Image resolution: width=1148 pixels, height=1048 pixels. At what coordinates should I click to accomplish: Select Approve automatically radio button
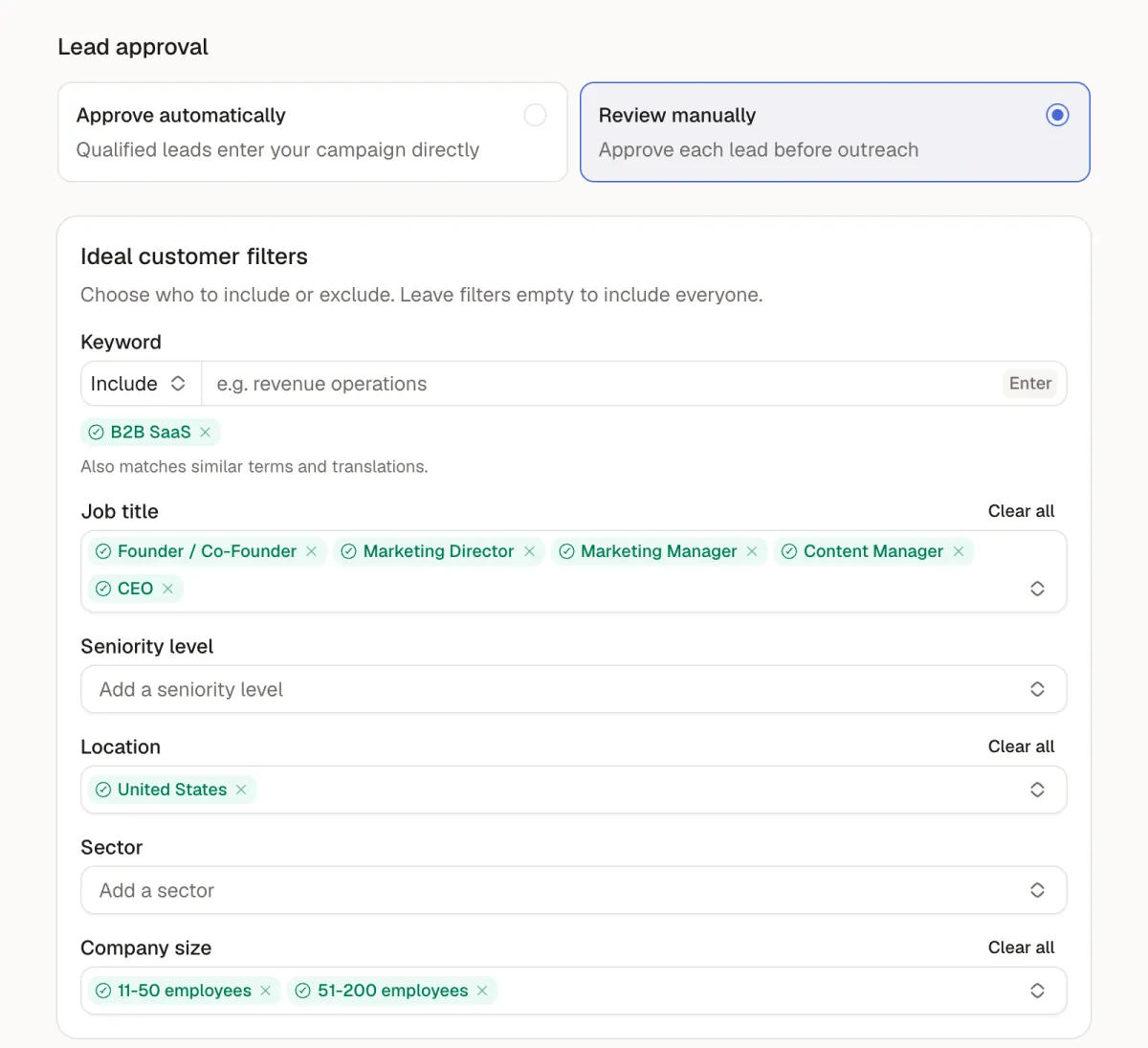(535, 115)
